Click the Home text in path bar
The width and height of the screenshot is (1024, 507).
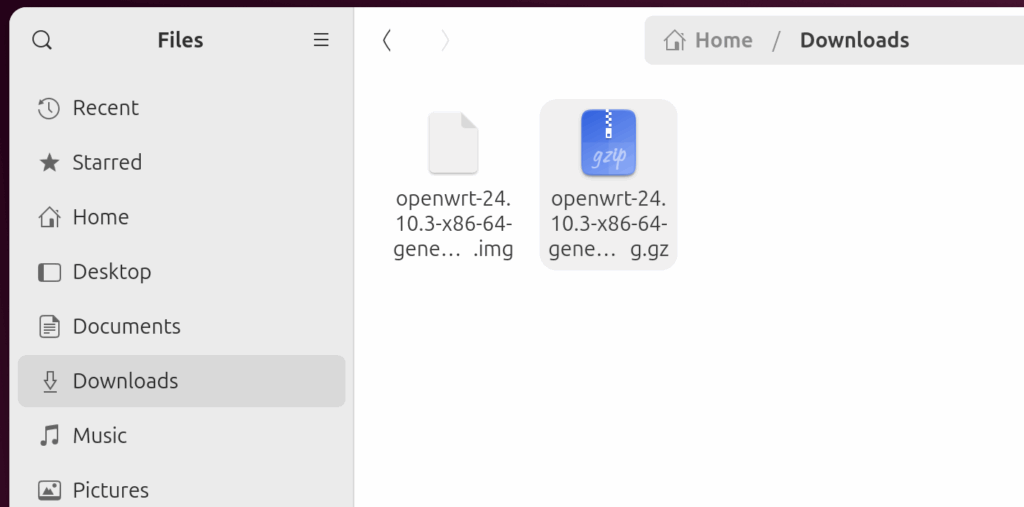click(x=723, y=40)
